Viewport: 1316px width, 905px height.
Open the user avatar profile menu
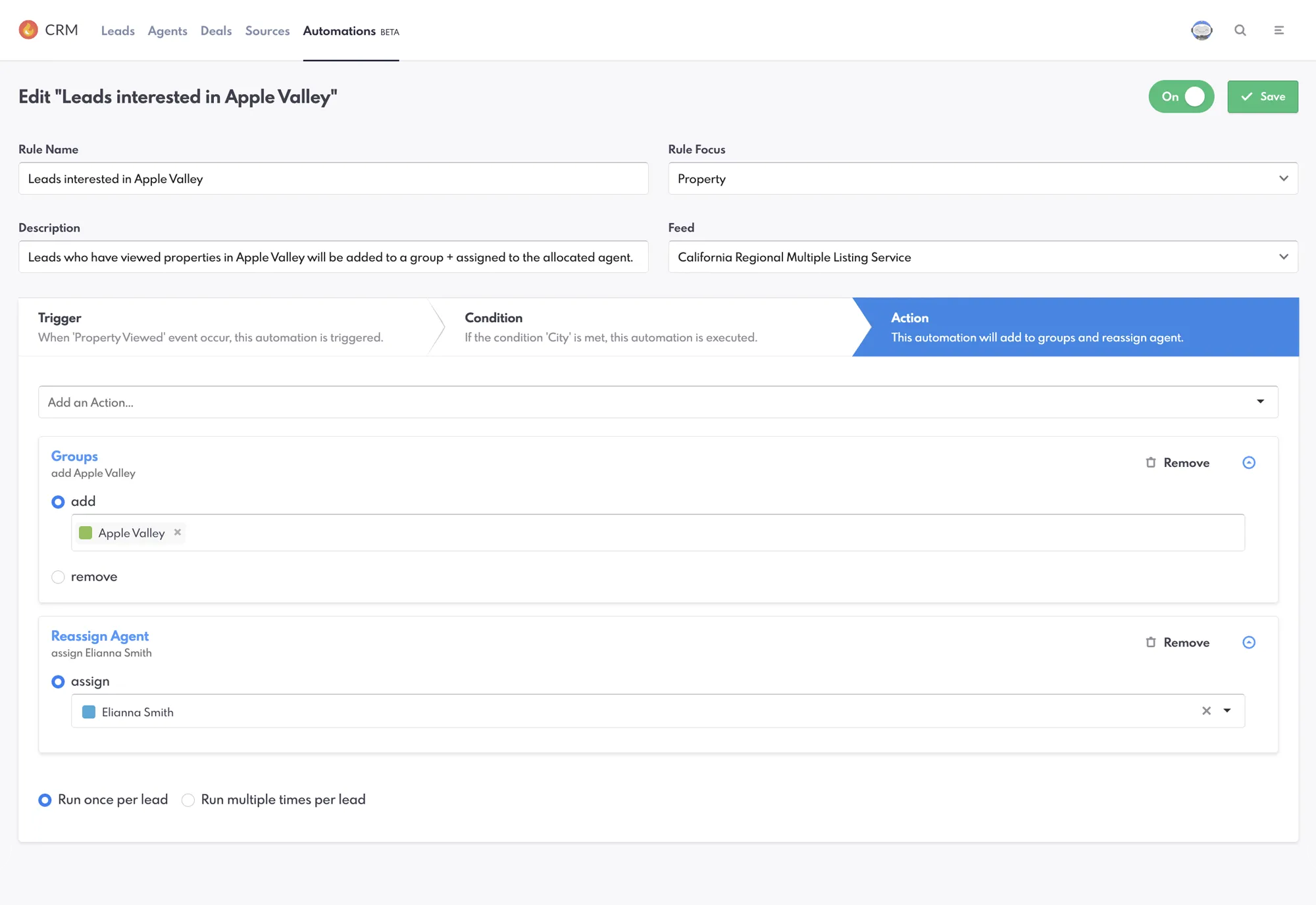1202,30
